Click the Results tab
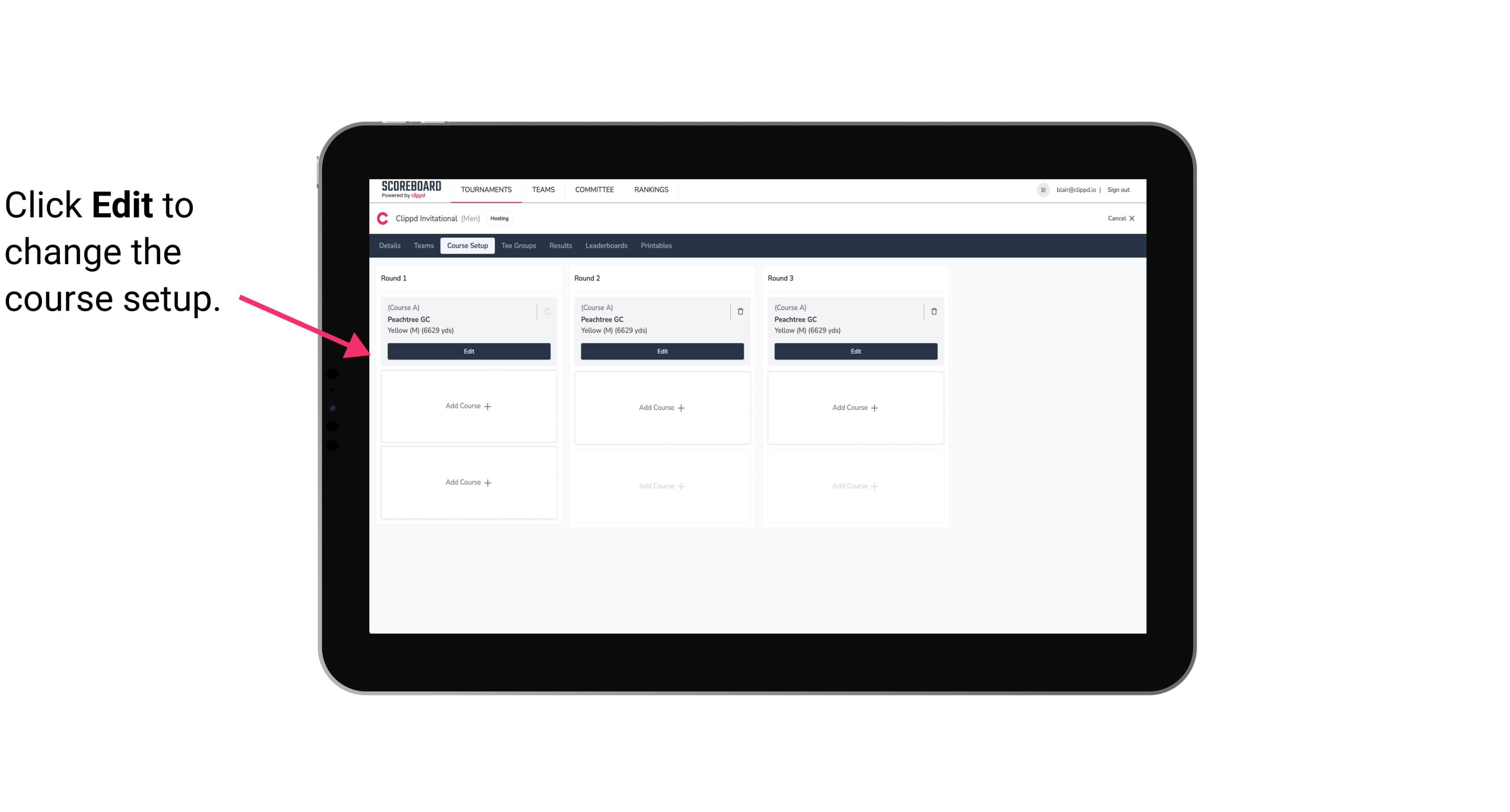 (560, 246)
